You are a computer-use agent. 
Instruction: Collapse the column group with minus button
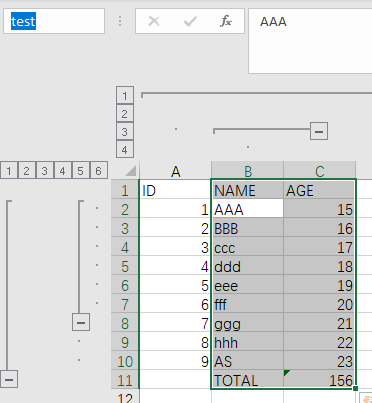point(319,131)
